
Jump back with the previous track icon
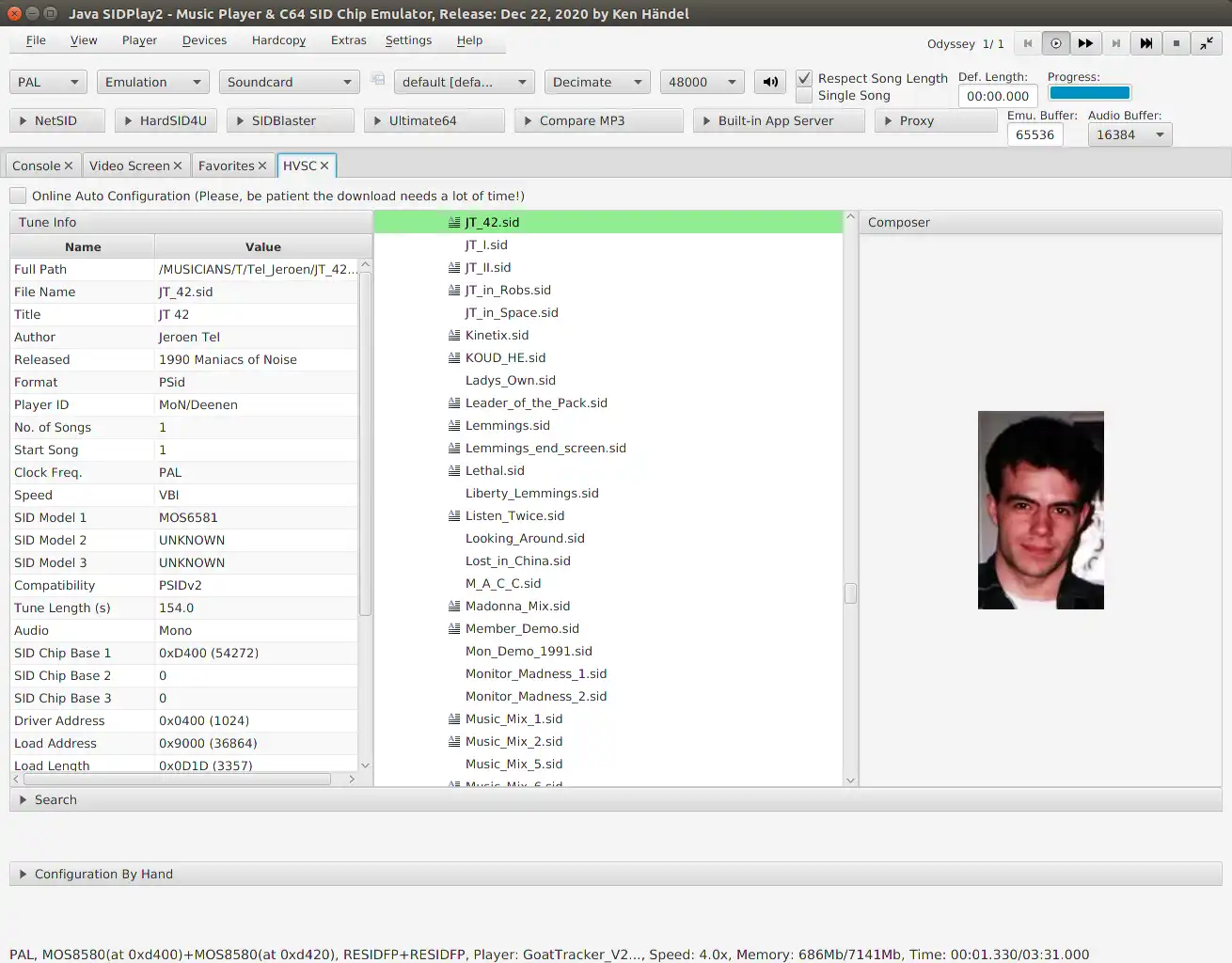(x=1026, y=43)
